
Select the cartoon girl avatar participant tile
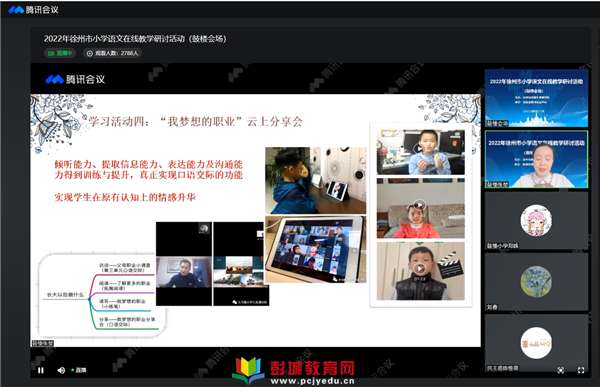(536, 220)
